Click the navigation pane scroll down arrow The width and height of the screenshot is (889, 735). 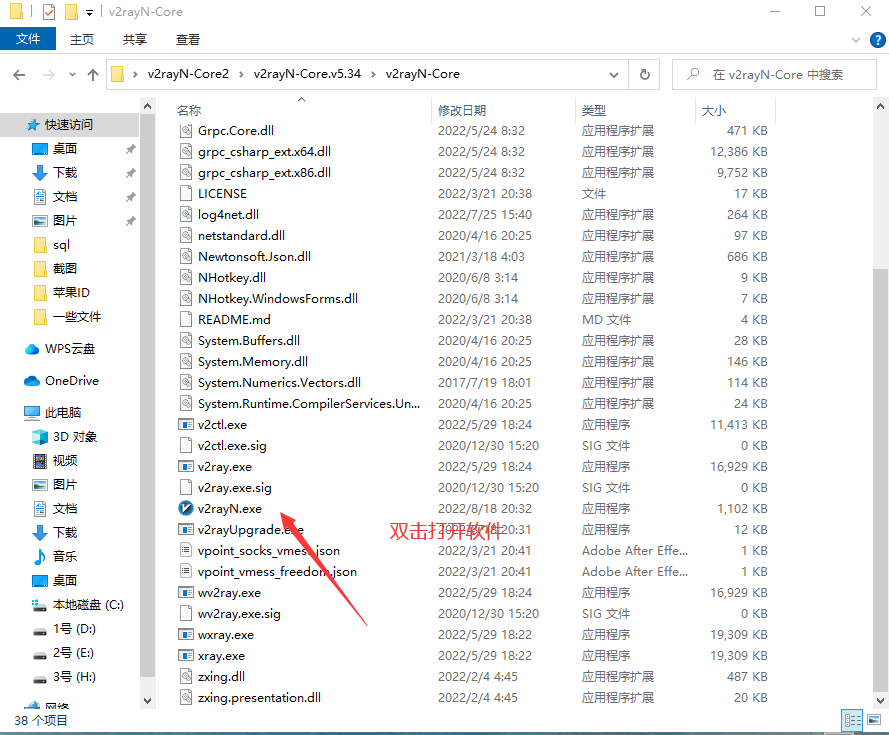point(147,700)
